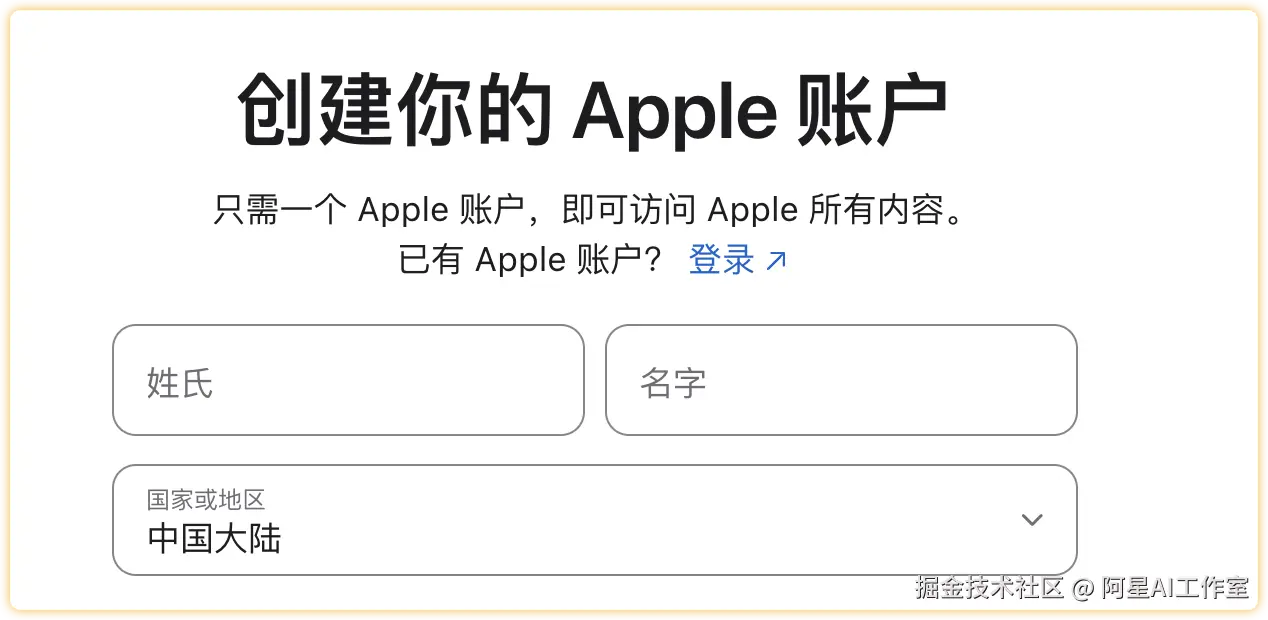Click the 姓氏 placeholder text
The image size is (1268, 620).
tap(180, 382)
